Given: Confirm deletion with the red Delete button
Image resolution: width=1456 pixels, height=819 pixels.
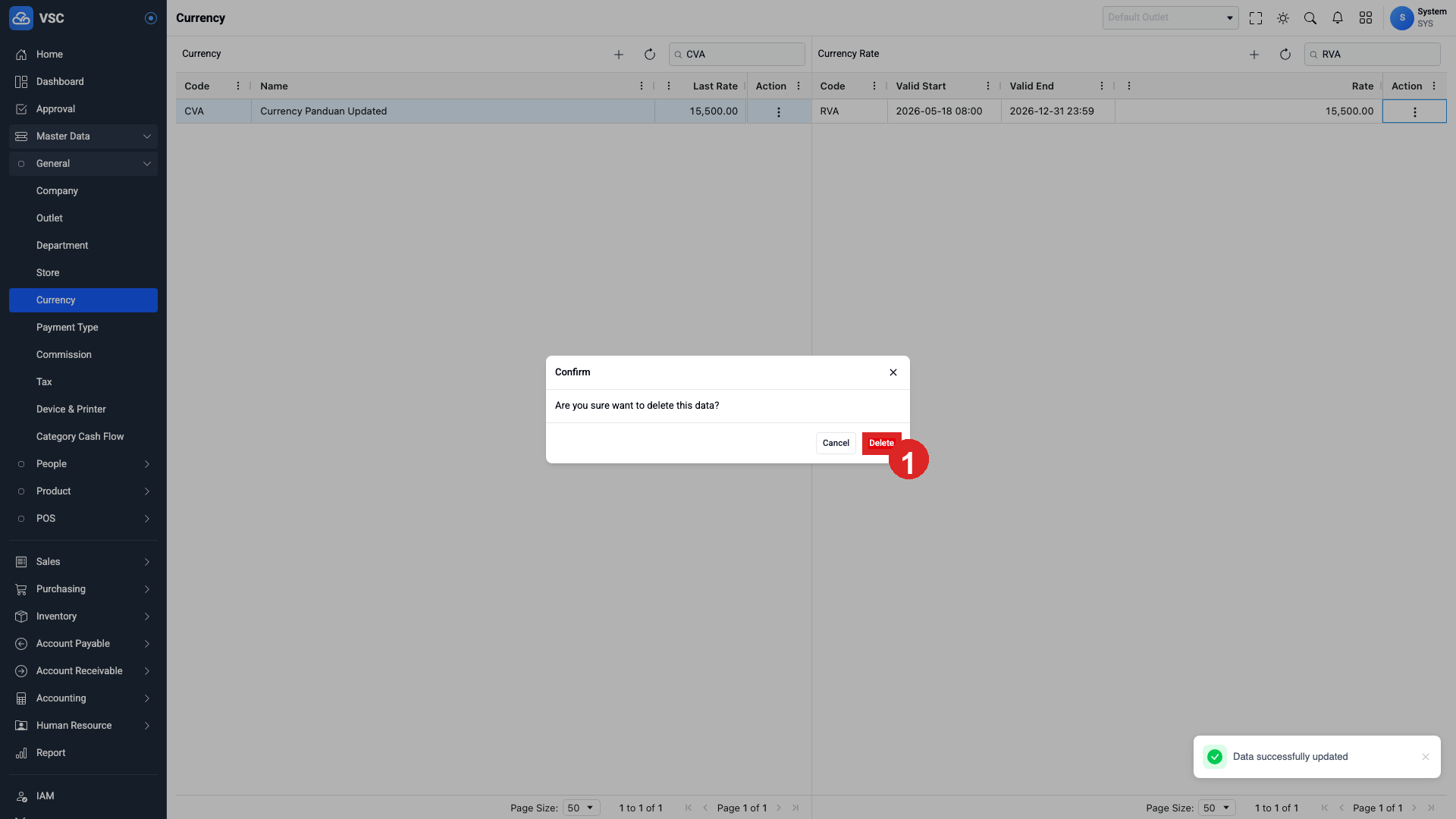Looking at the screenshot, I should (x=881, y=443).
